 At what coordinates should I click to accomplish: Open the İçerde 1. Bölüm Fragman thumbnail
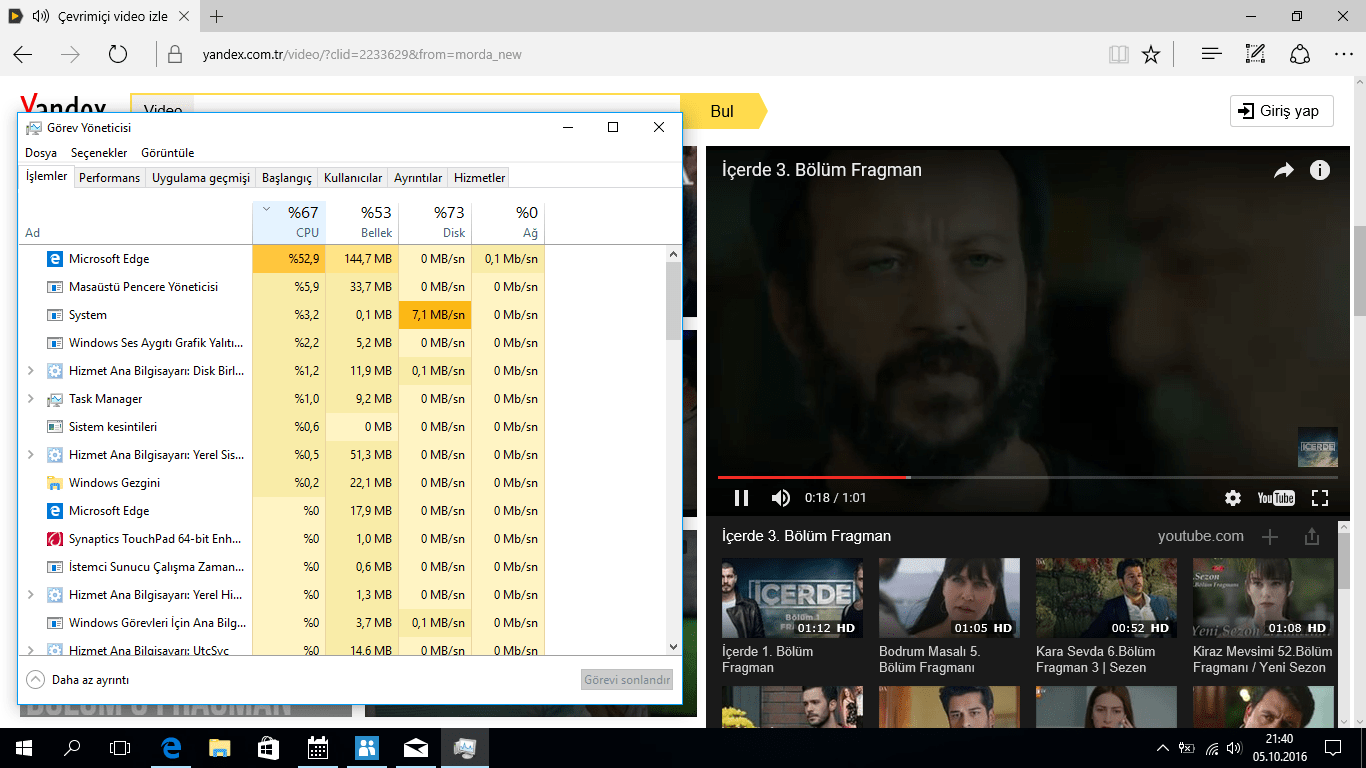[792, 598]
